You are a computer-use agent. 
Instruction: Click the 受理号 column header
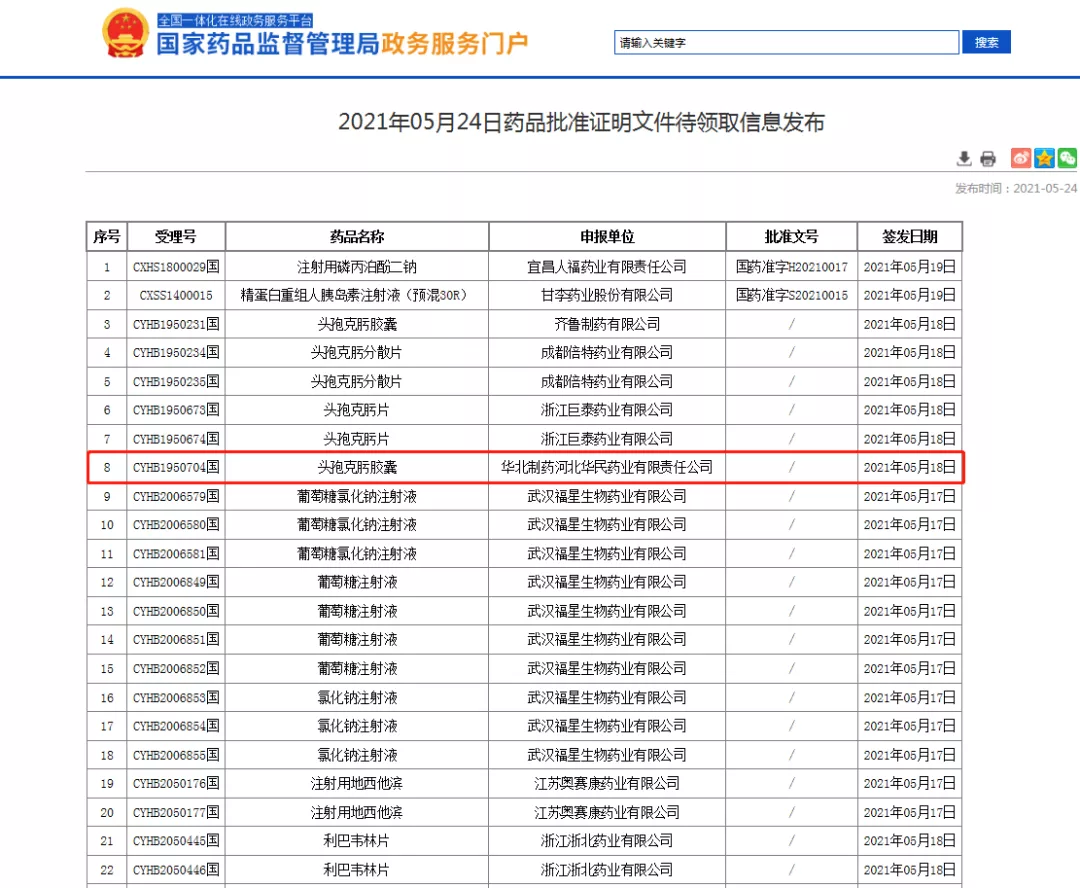[x=176, y=237]
